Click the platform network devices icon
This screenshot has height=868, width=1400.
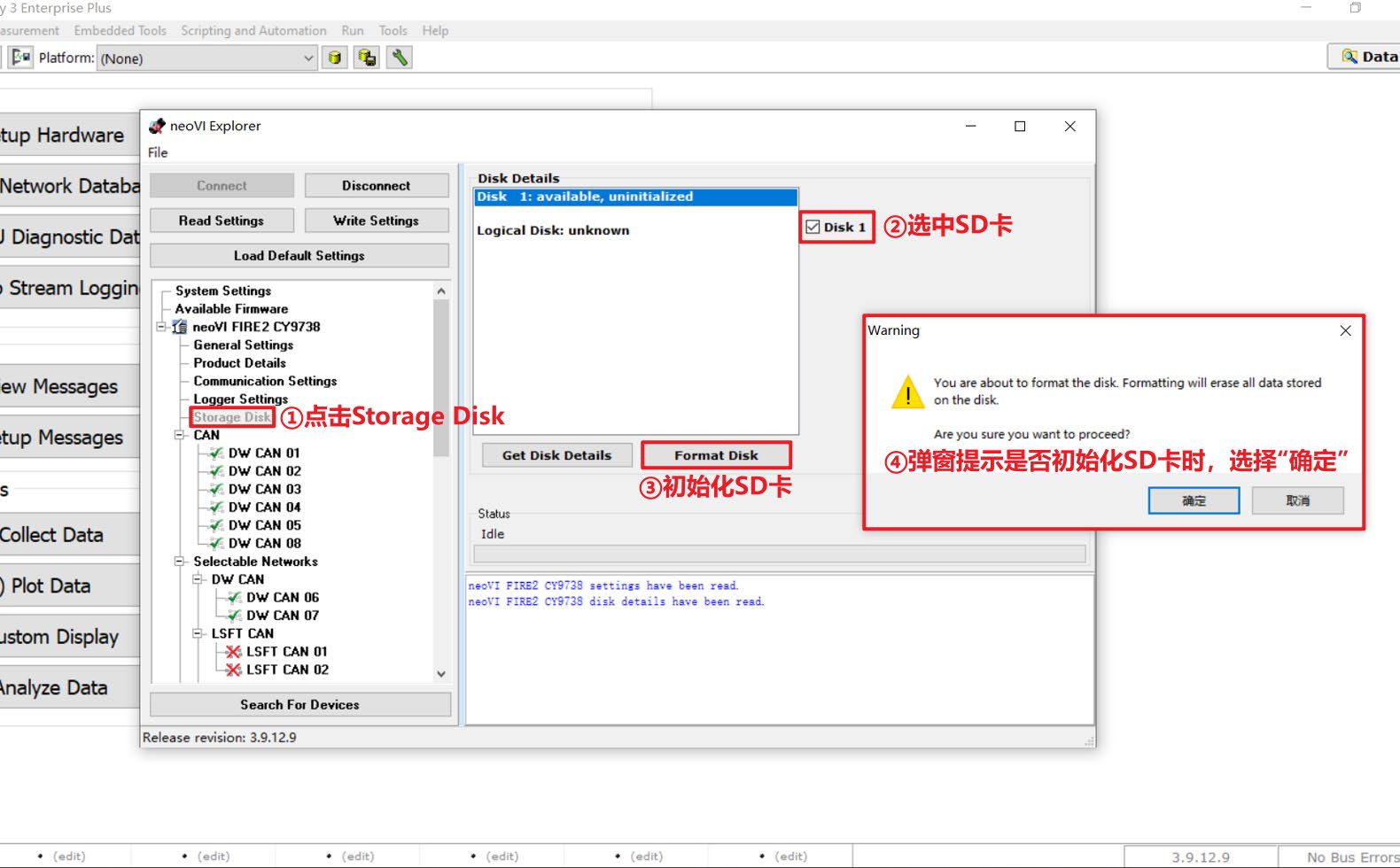[x=367, y=58]
